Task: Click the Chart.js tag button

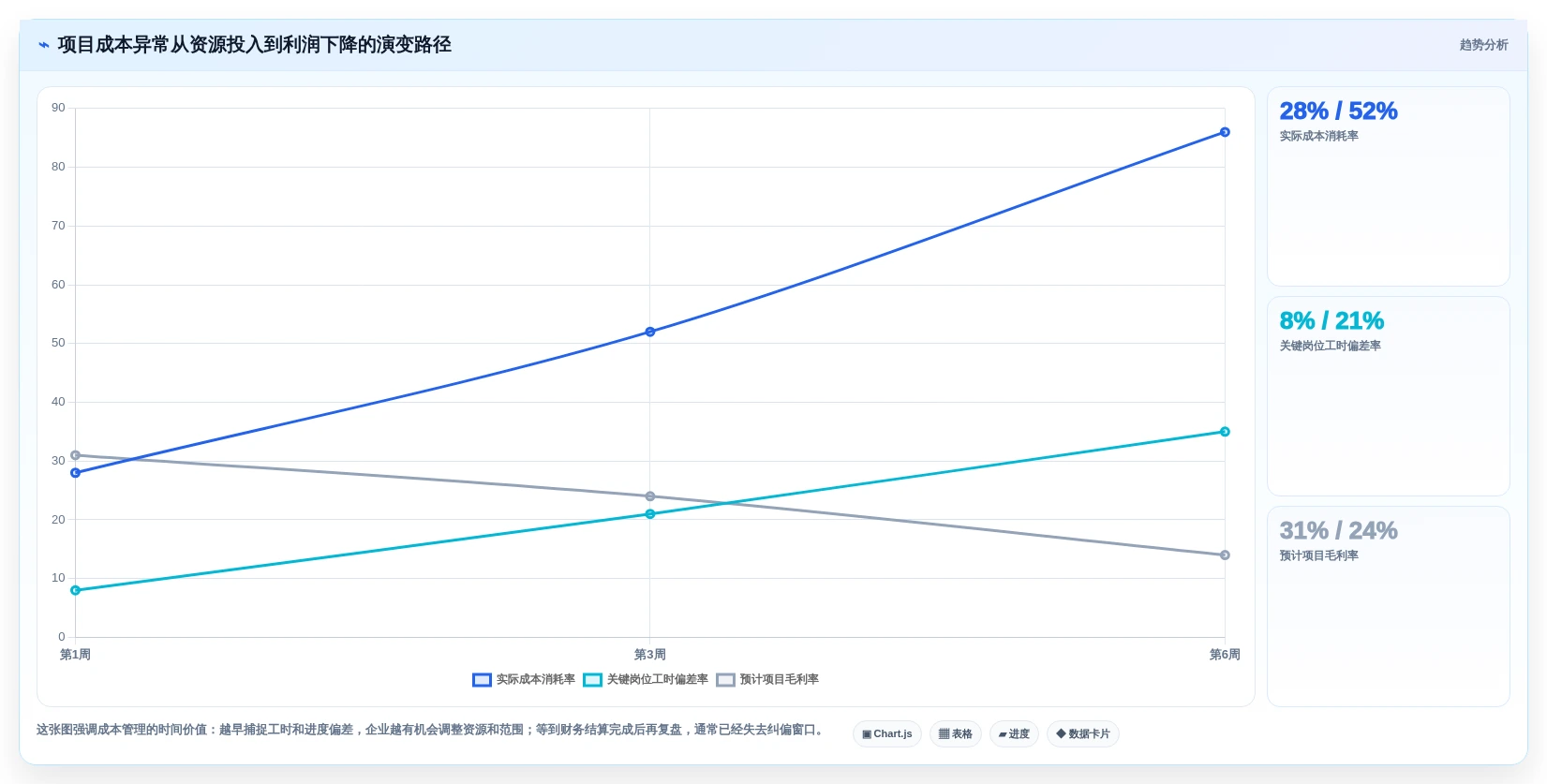Action: pyautogui.click(x=887, y=734)
